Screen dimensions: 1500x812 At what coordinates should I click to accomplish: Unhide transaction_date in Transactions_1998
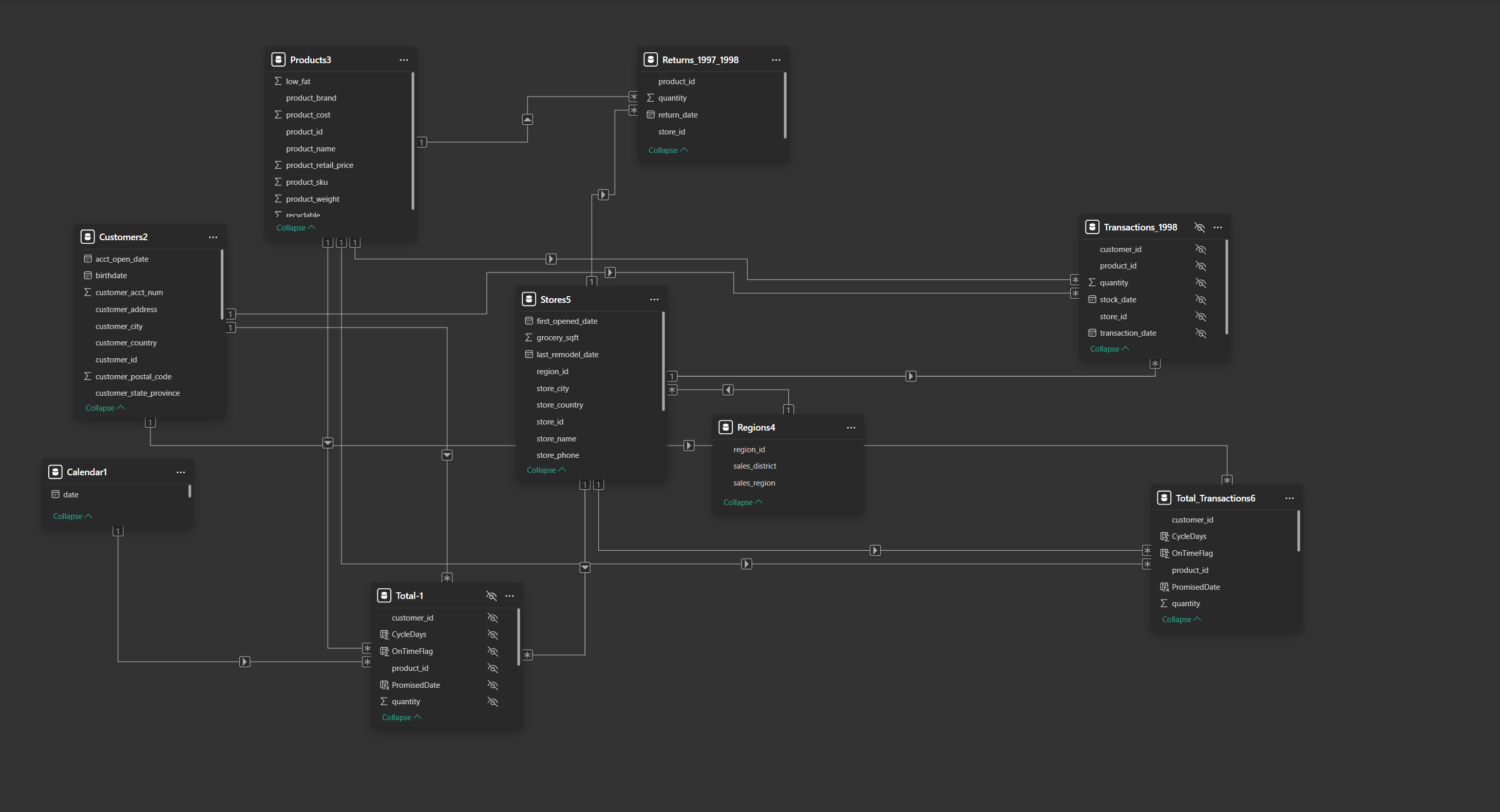pyautogui.click(x=1200, y=333)
